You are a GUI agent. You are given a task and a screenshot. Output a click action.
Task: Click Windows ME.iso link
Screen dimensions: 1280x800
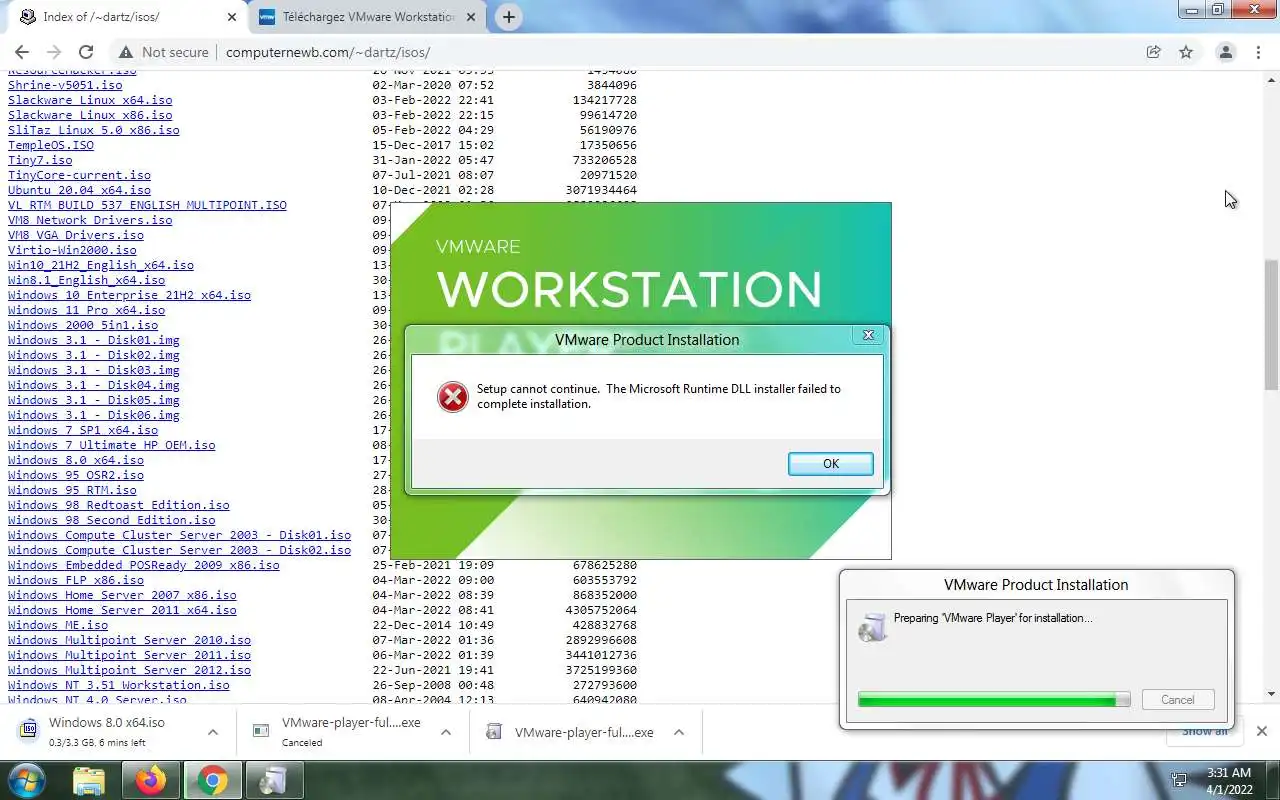coord(58,625)
